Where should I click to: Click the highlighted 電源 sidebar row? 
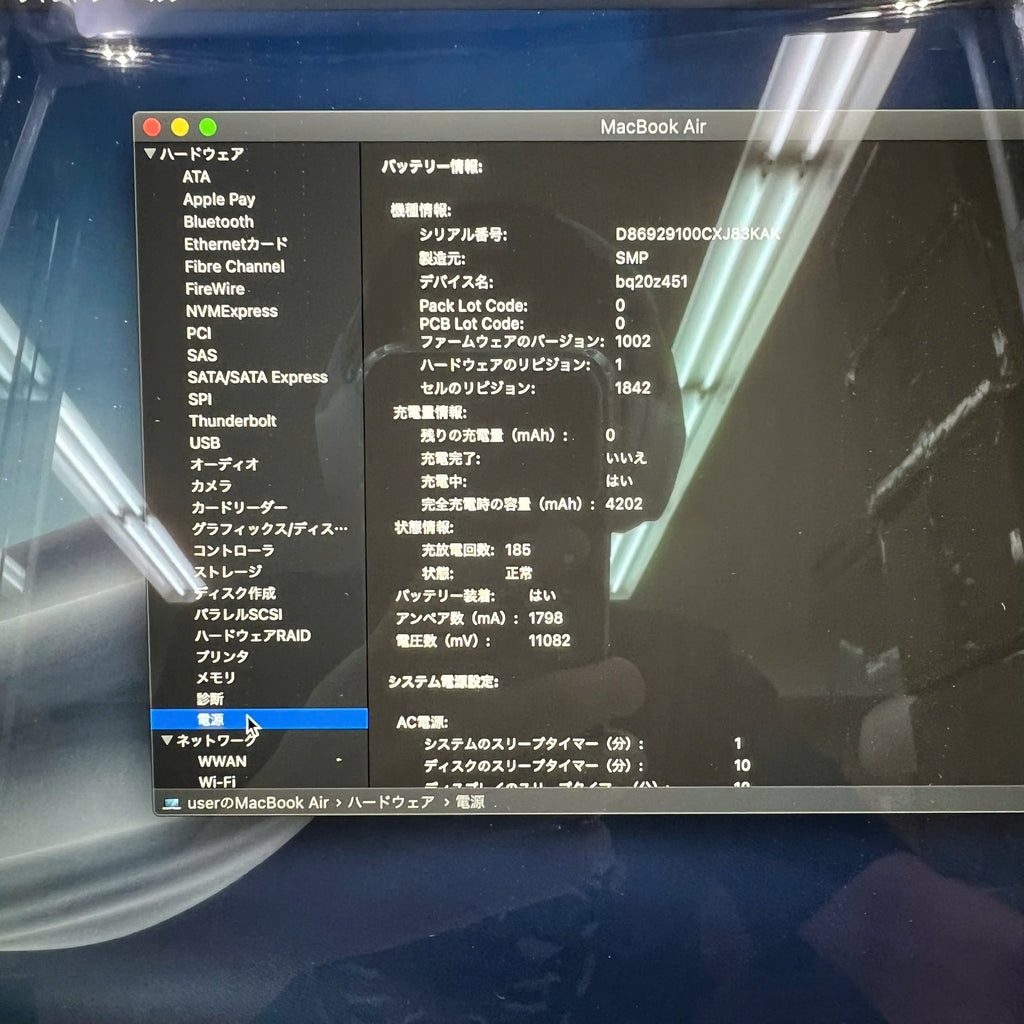(x=259, y=719)
